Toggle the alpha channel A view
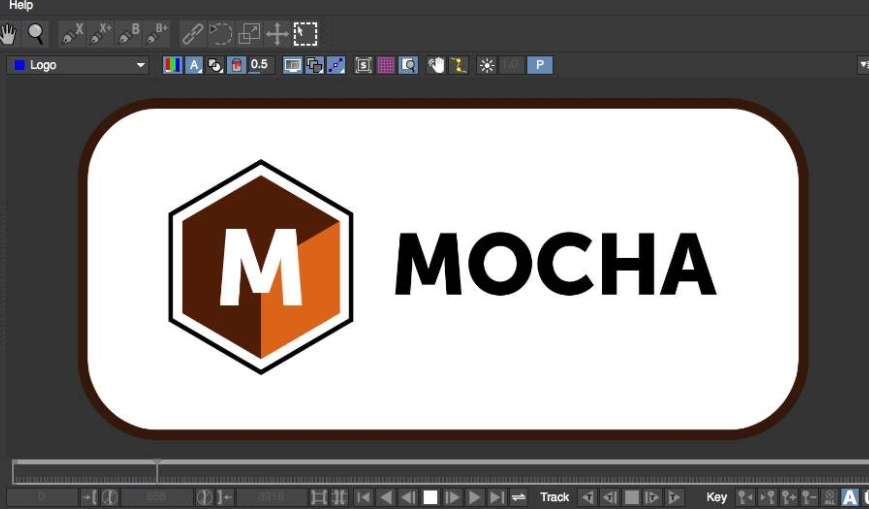Image resolution: width=869 pixels, height=509 pixels. 194,65
